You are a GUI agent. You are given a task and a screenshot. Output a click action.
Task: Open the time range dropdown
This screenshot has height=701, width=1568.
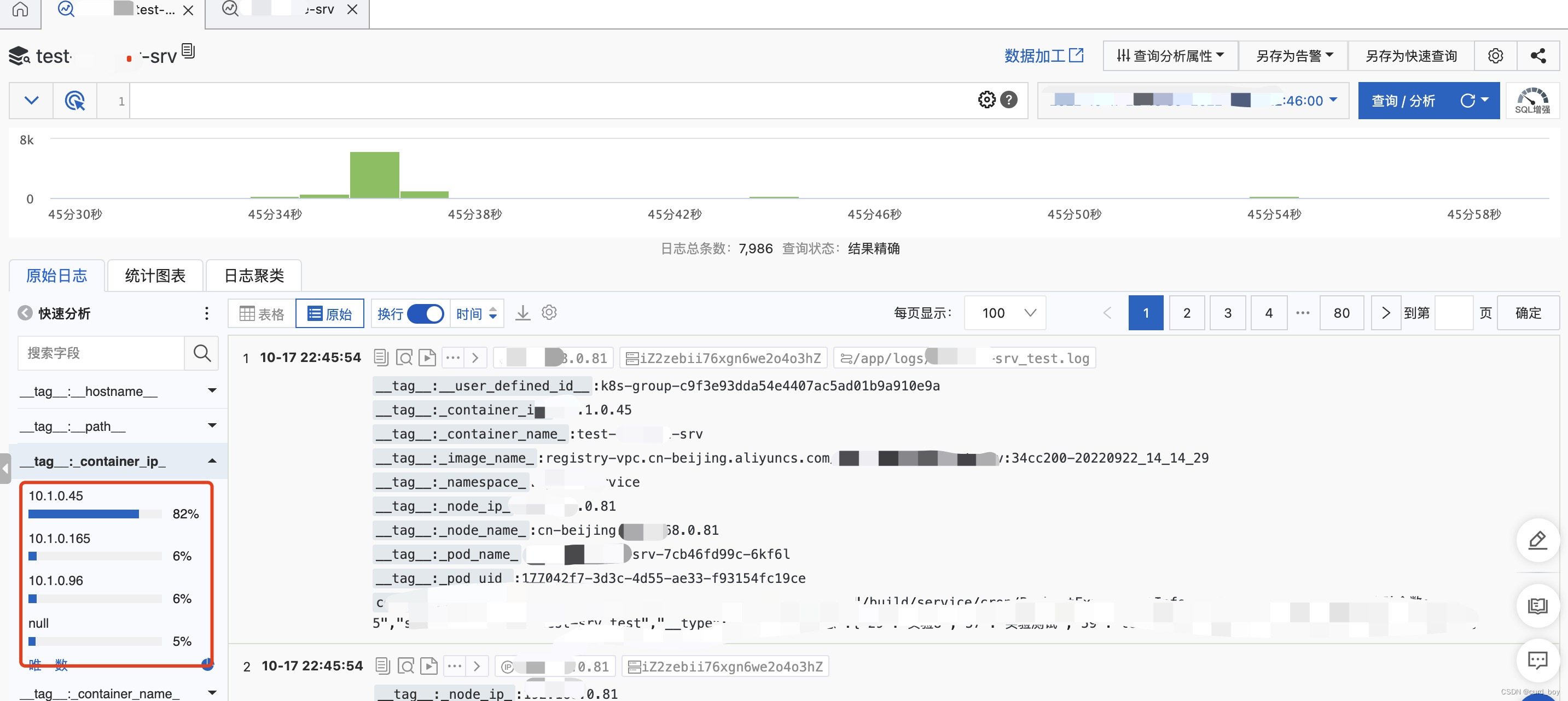point(1193,101)
